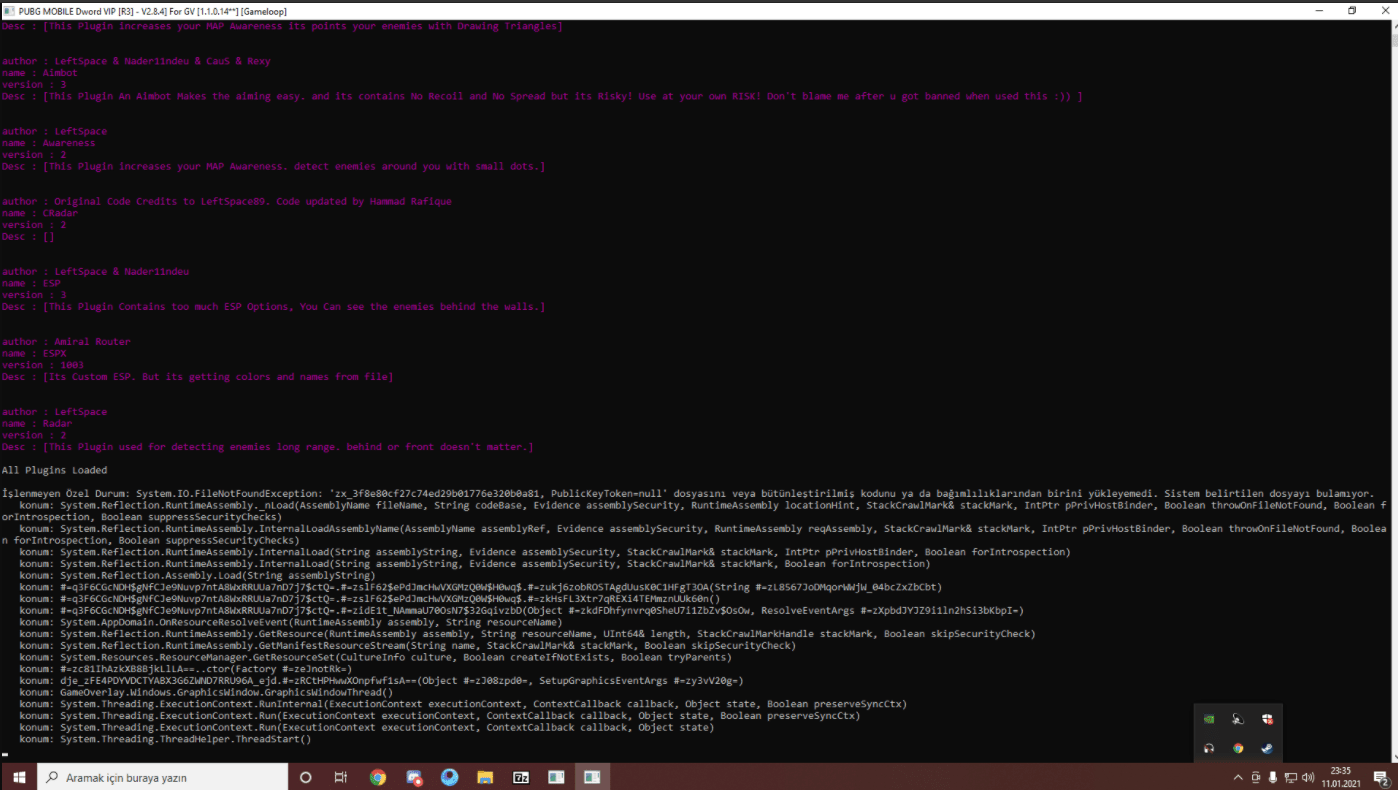Open Windows Security shield in tray
The image size is (1398, 790).
point(1267,718)
